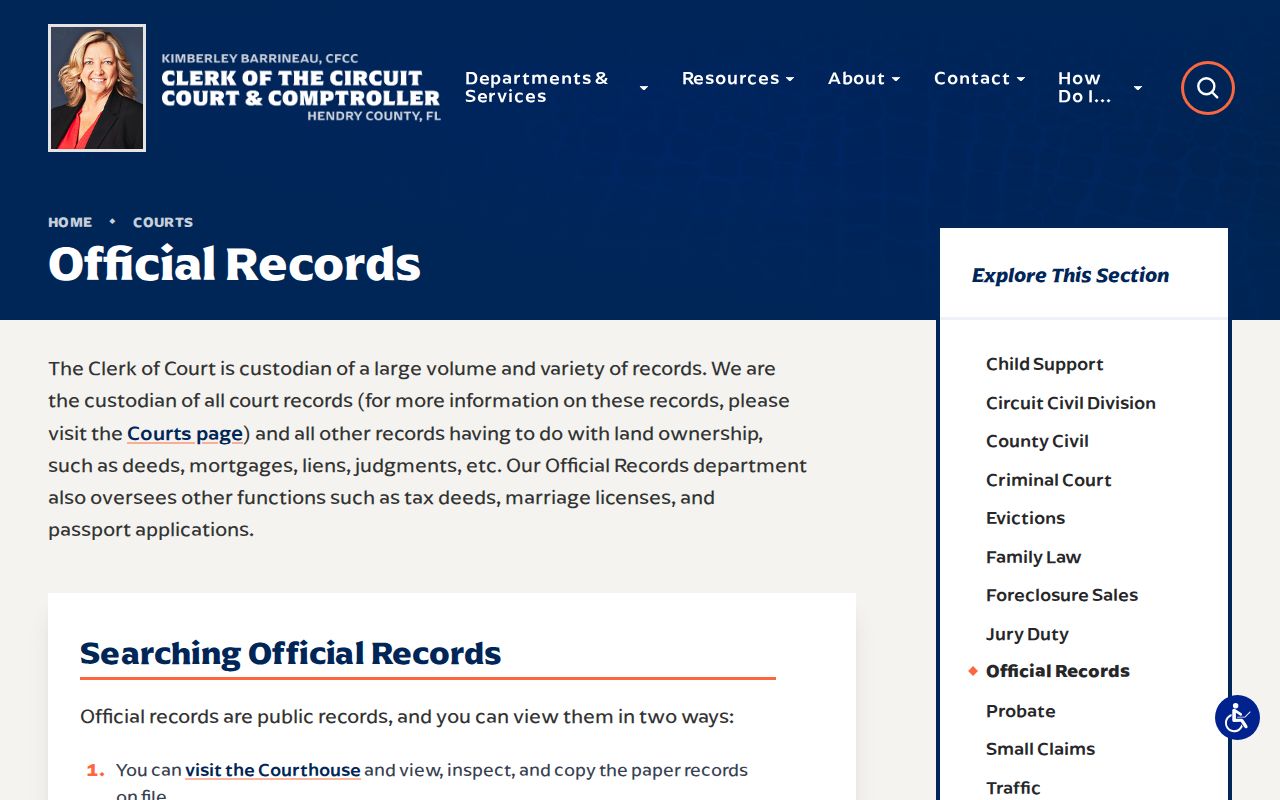Open the How Do I... menu
The height and width of the screenshot is (800, 1280).
(x=1085, y=87)
